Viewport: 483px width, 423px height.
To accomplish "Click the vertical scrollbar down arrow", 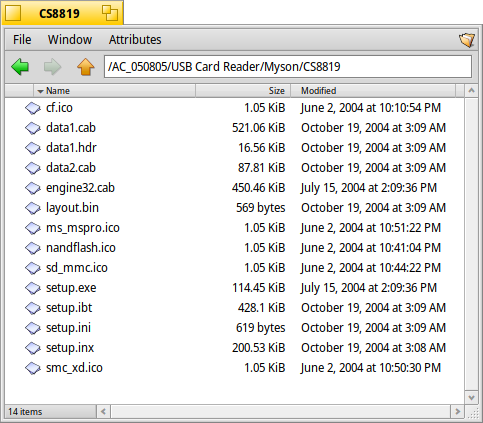I will (x=471, y=398).
